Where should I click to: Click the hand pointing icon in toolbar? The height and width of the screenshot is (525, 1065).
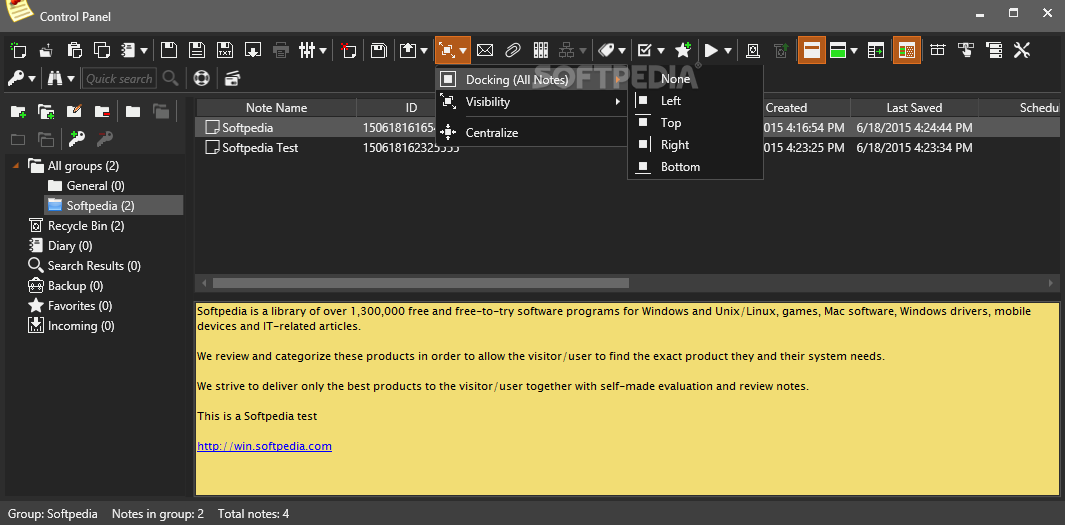[x=965, y=50]
